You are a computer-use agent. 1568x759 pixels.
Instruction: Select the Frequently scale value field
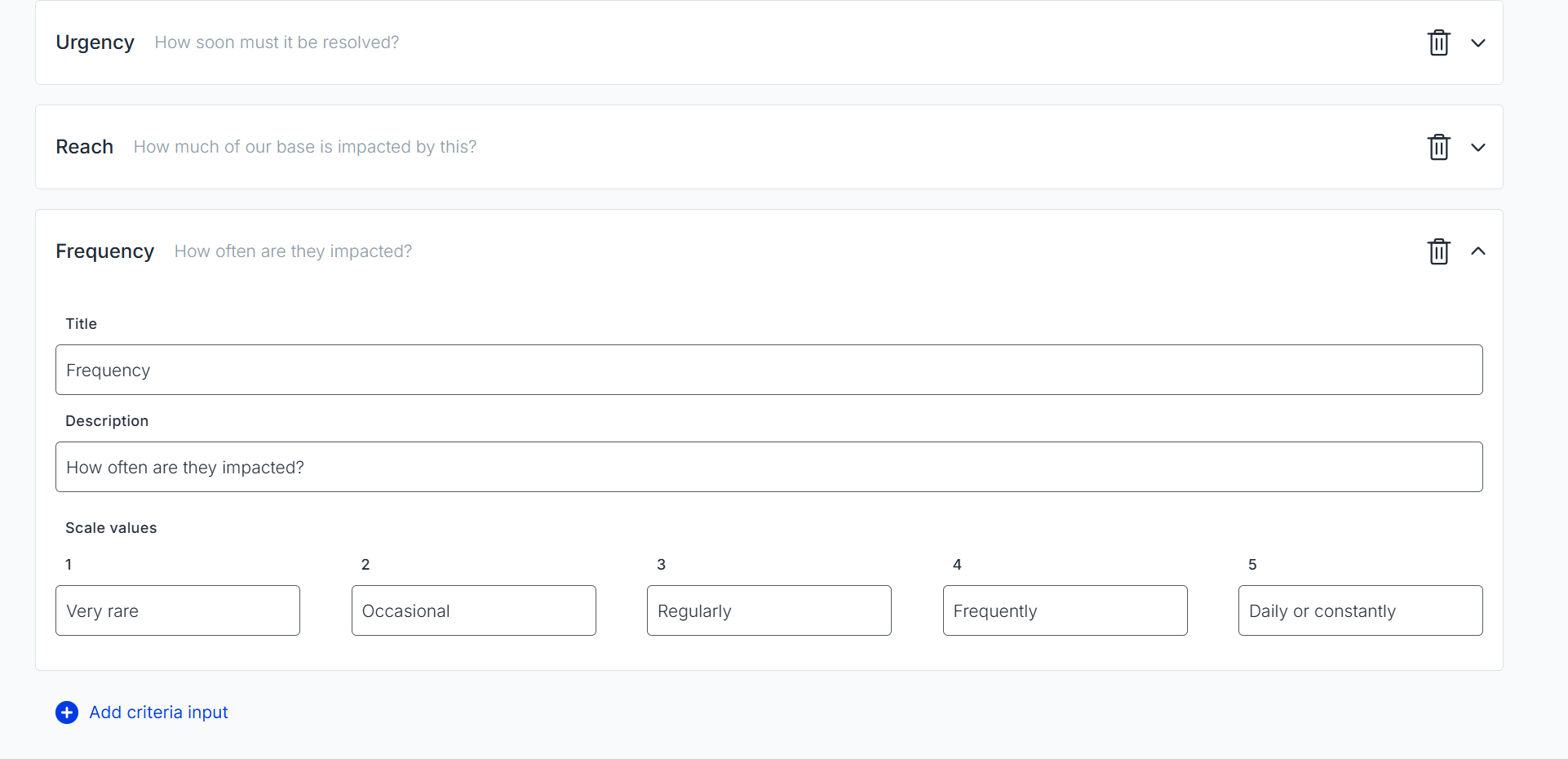(x=1065, y=610)
